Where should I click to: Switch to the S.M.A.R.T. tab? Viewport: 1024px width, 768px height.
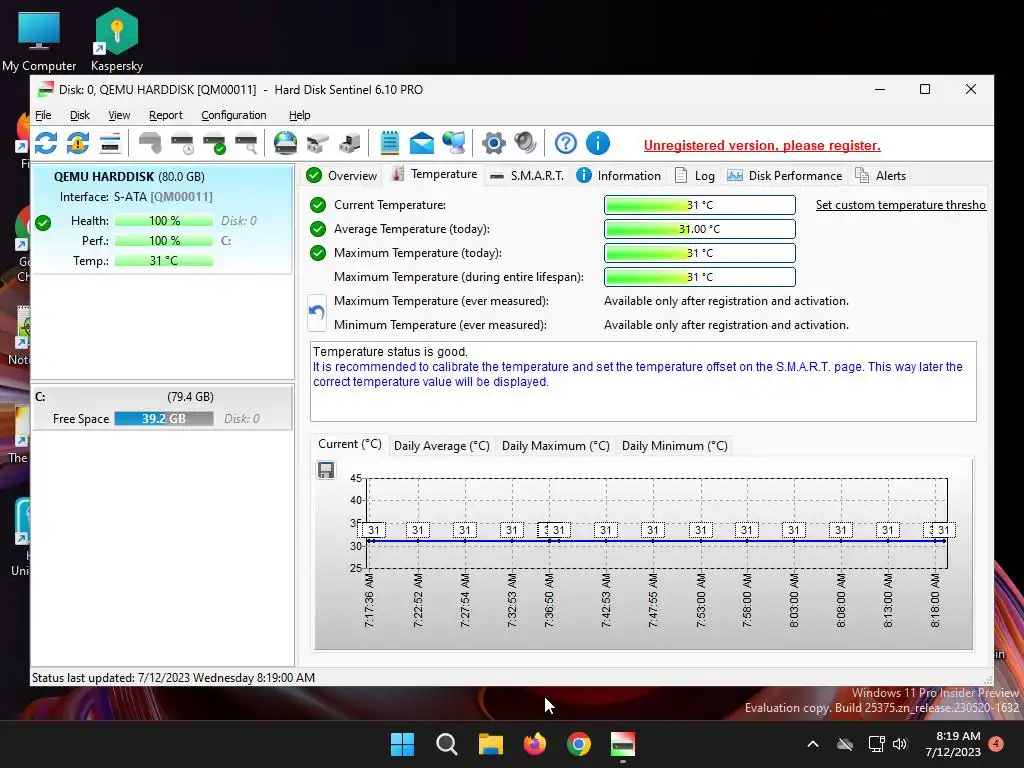526,176
